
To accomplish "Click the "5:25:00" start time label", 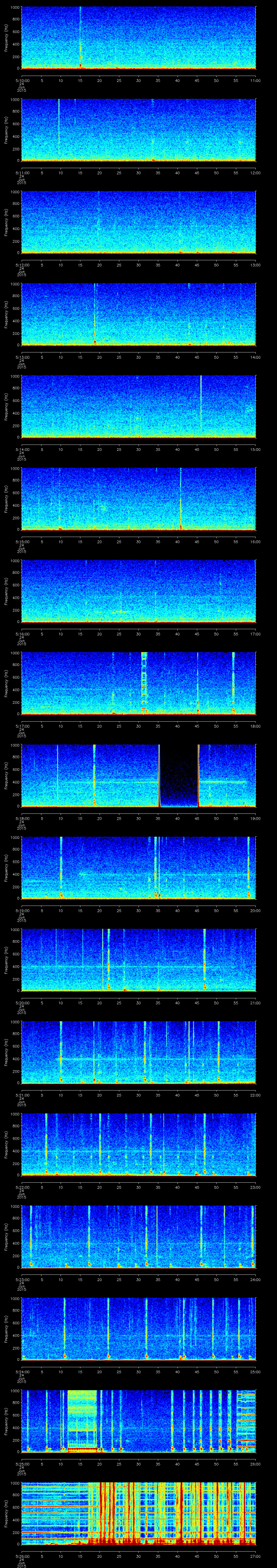I will pos(22,1463).
